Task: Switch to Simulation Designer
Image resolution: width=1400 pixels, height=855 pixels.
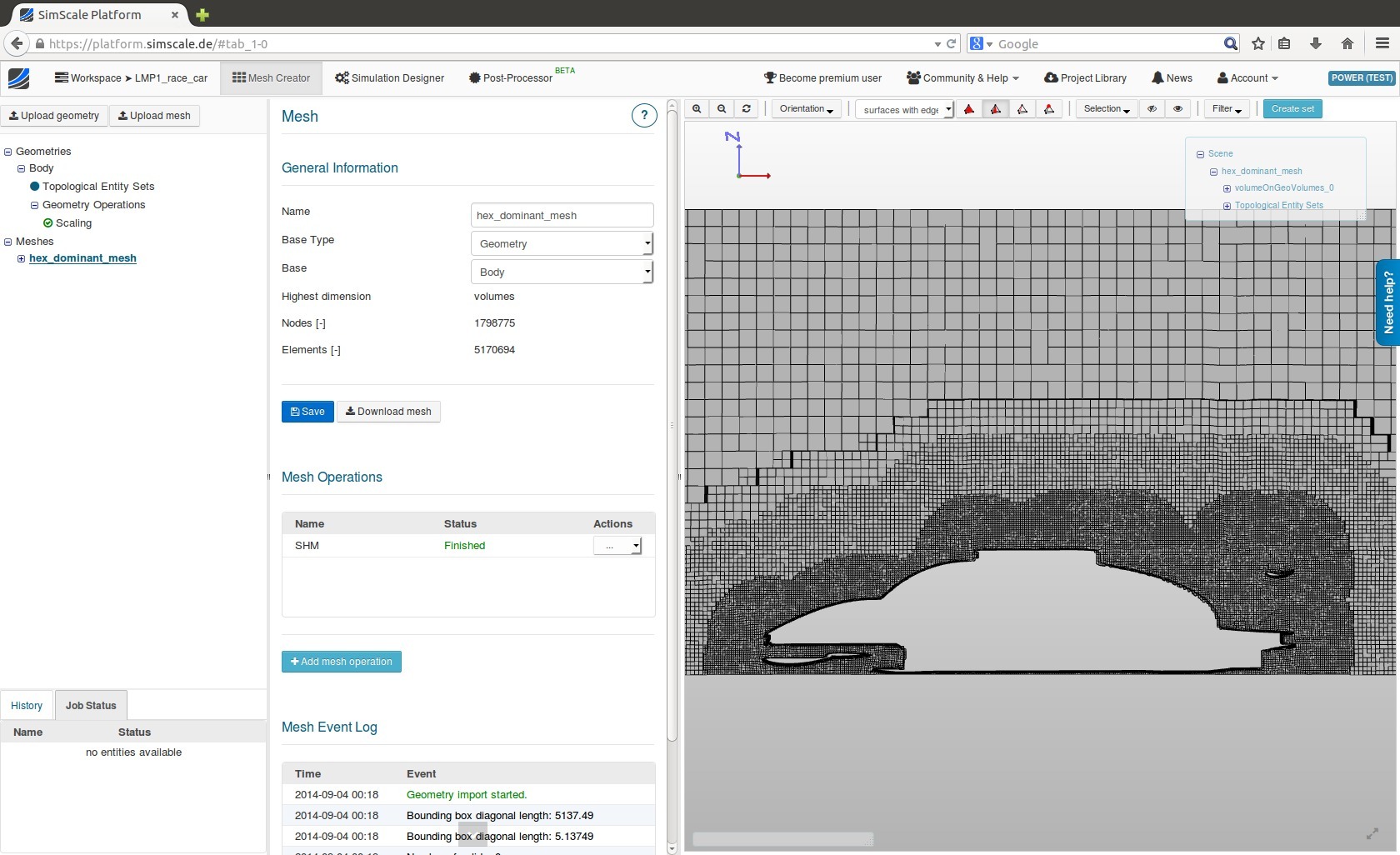Action: pos(388,77)
